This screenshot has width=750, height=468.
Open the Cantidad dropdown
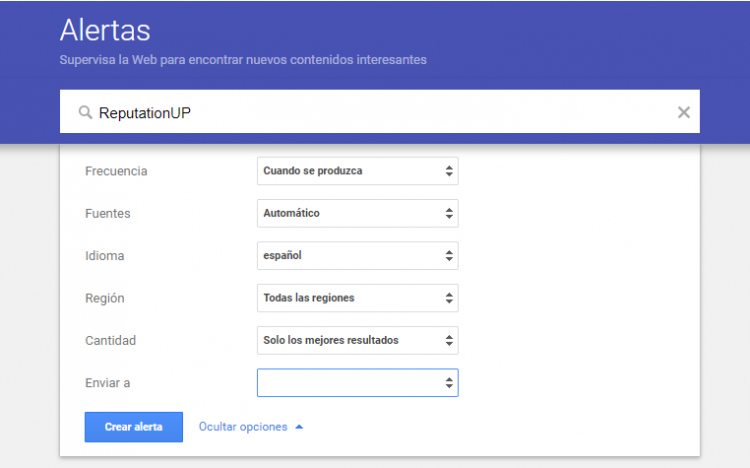(x=357, y=340)
